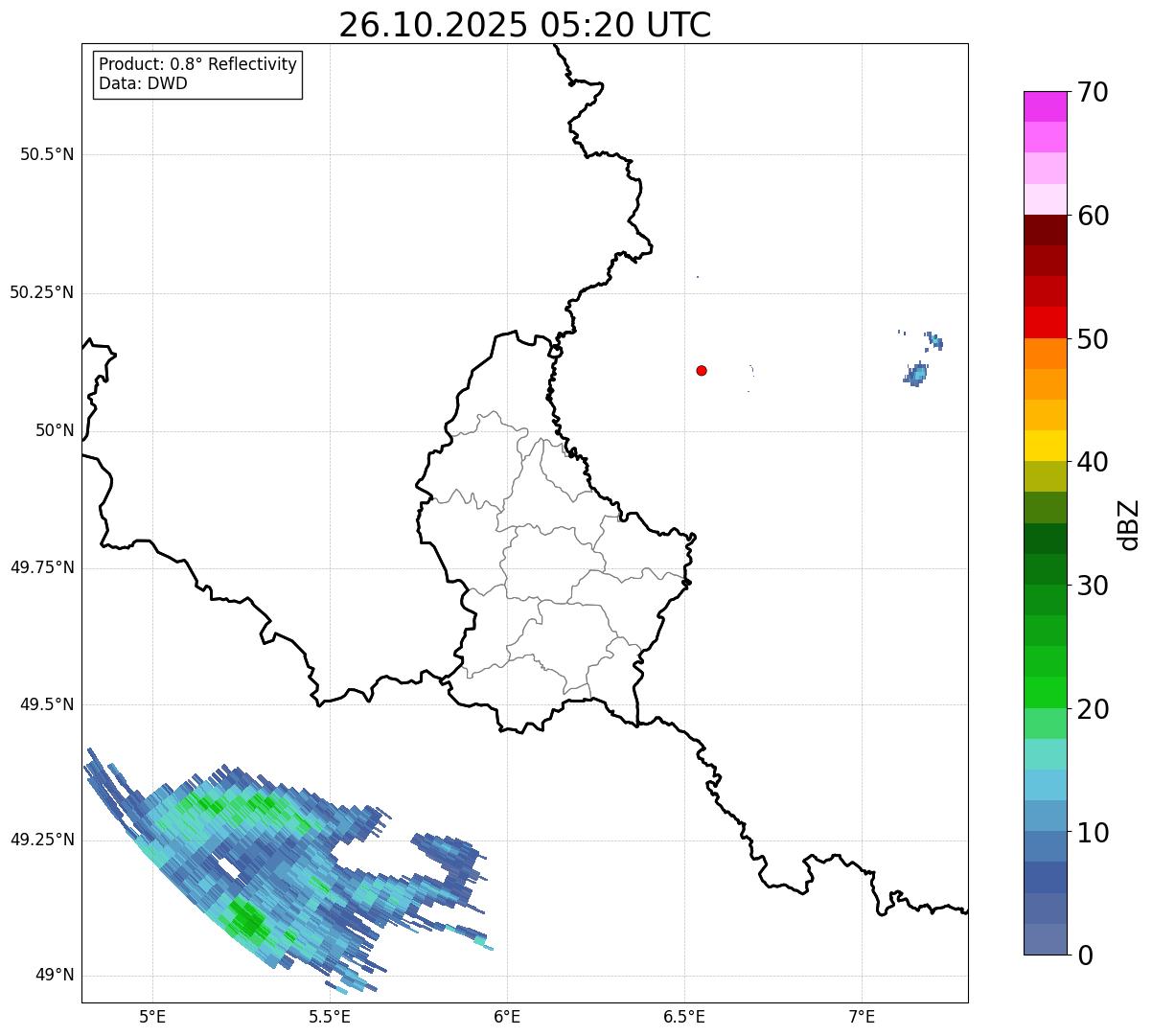Click the 49.75°N latitude label
The height and width of the screenshot is (1036, 1152).
point(42,567)
